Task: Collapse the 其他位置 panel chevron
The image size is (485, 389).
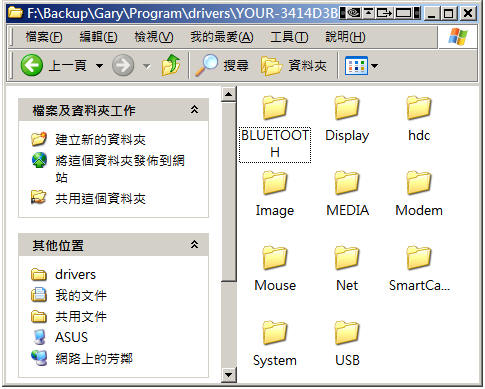Action: click(x=194, y=245)
